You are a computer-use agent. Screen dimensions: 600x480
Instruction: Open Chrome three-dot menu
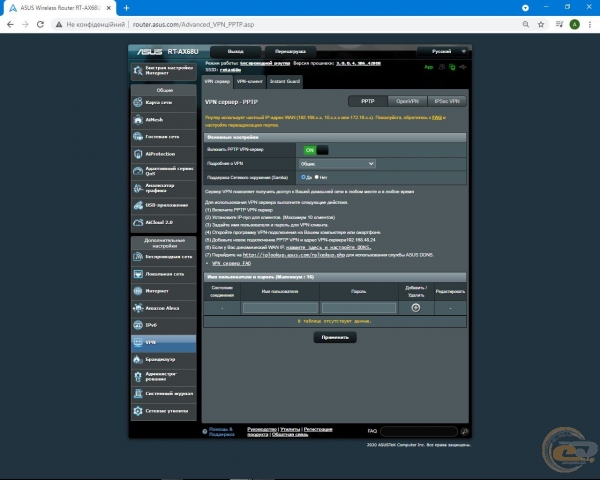coord(590,24)
